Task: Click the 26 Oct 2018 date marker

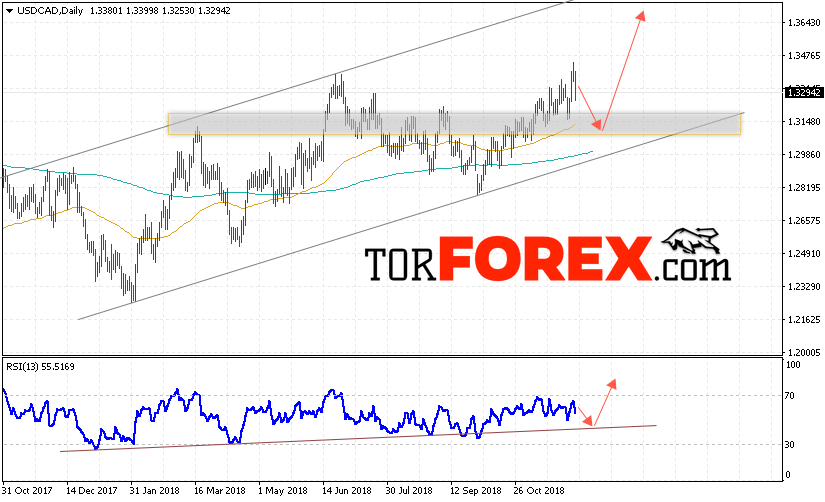Action: [539, 490]
